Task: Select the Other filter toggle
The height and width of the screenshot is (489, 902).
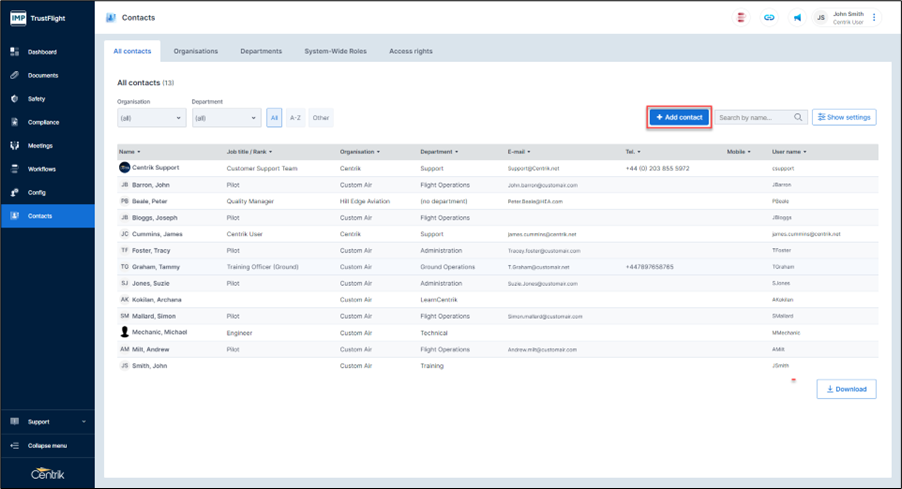Action: coord(321,118)
